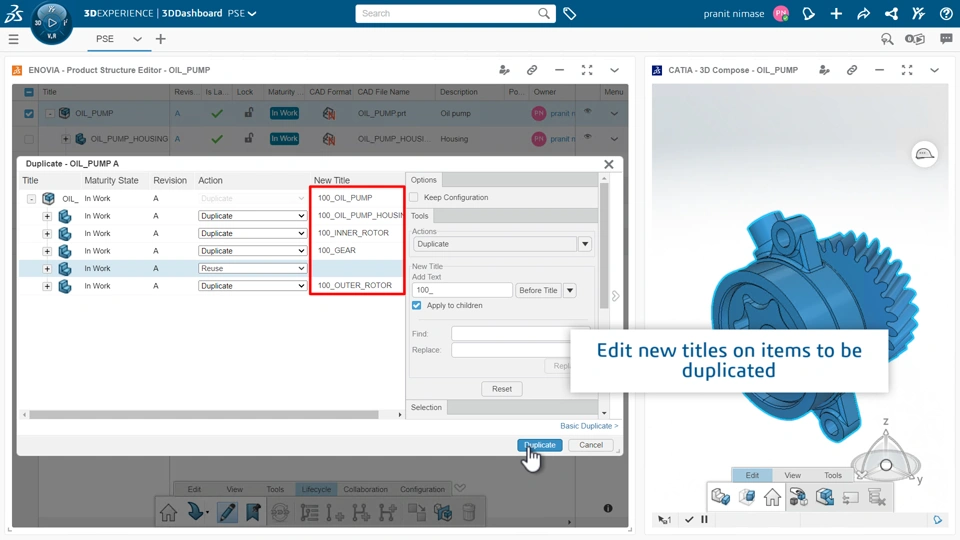
Task: Open the Basic Duplicate link
Action: (589, 426)
